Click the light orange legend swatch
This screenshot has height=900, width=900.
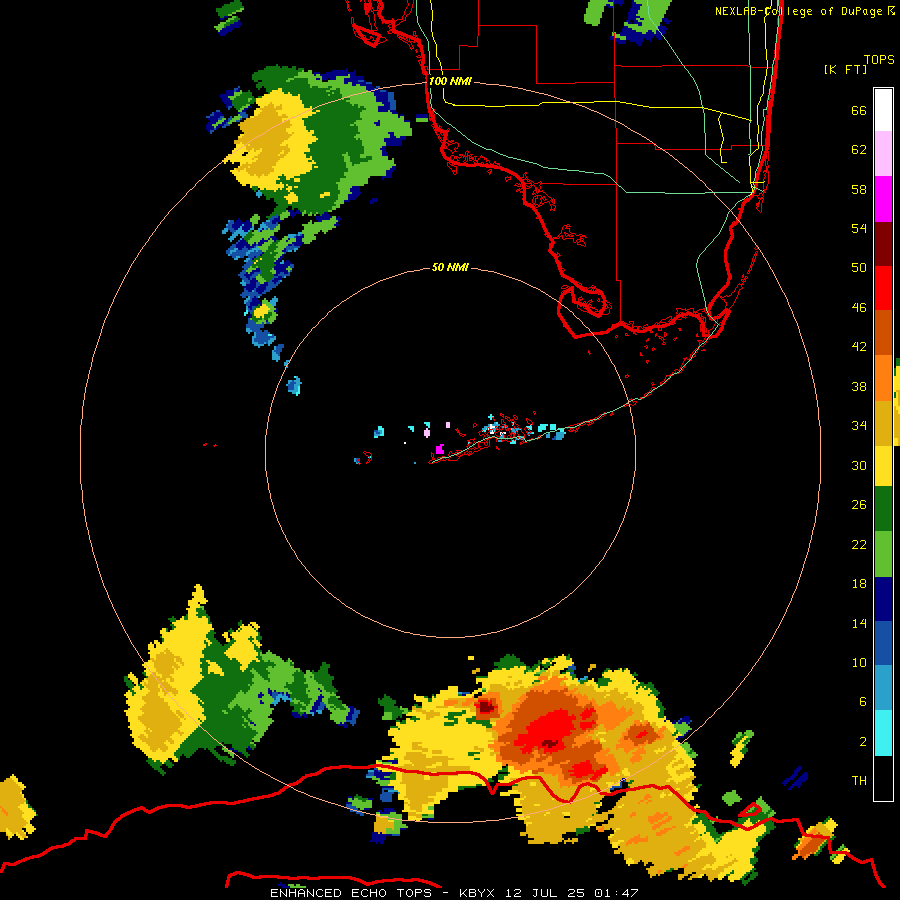(883, 377)
